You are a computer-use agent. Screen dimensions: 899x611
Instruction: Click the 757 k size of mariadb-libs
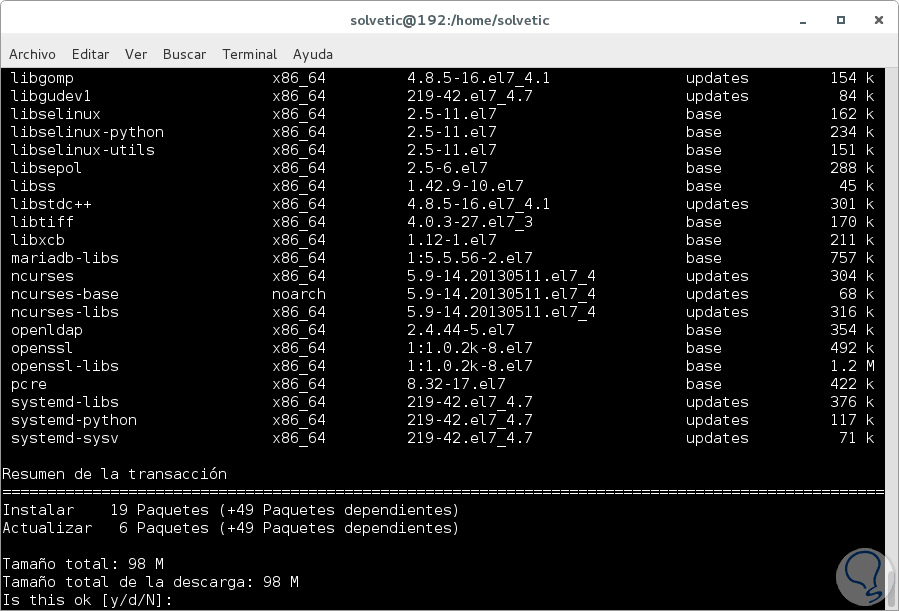tap(852, 258)
